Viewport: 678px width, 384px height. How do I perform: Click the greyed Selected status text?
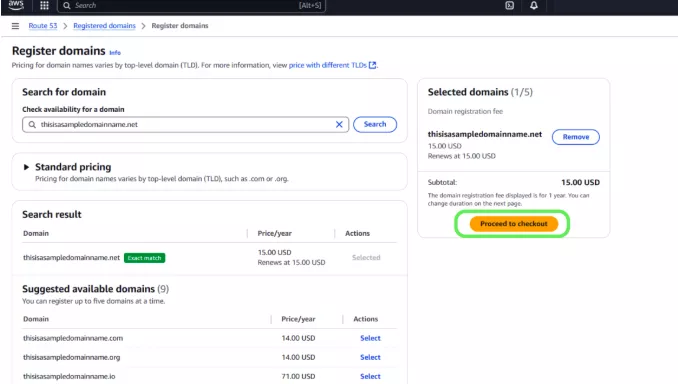coord(366,258)
